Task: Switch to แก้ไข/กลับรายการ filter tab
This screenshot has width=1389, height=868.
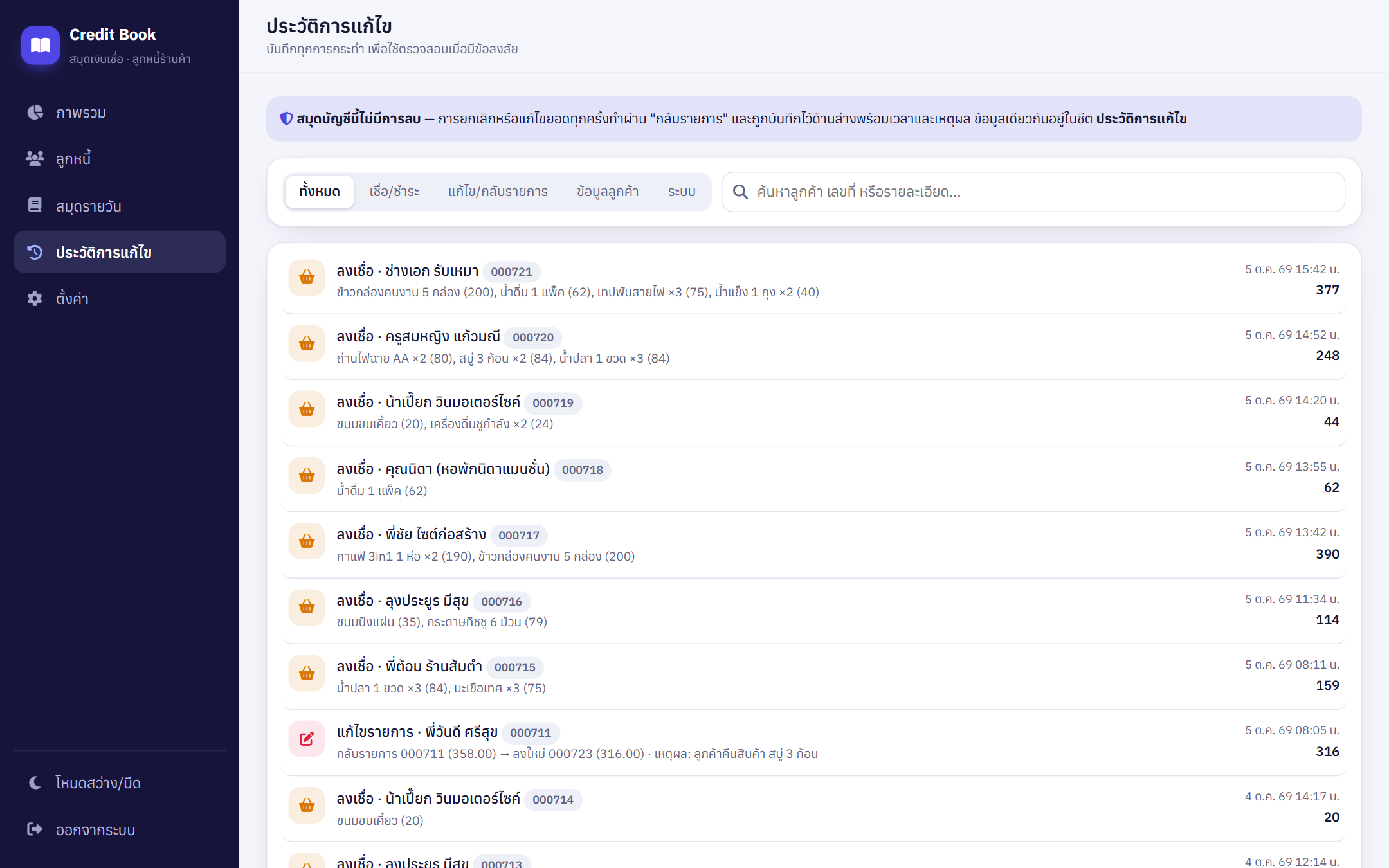Action: (498, 192)
